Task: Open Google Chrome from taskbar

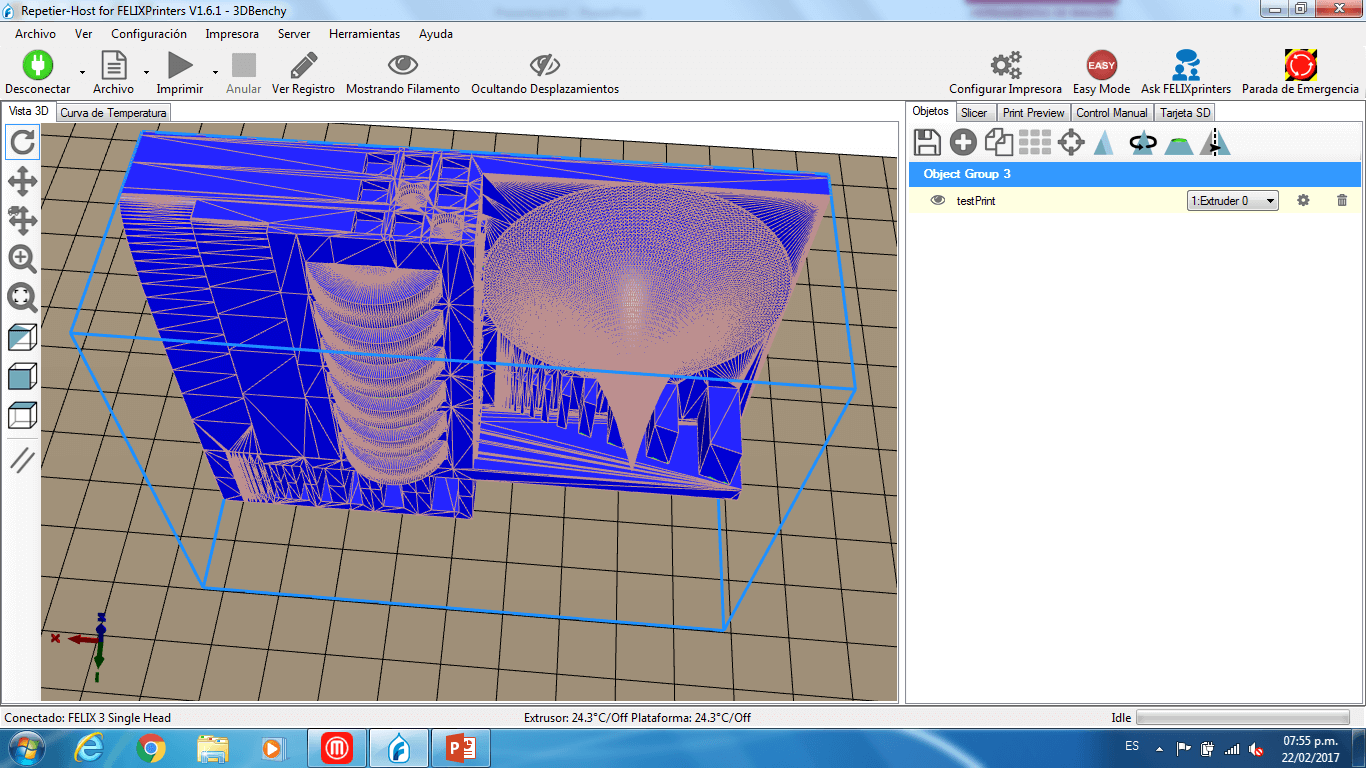Action: point(151,748)
